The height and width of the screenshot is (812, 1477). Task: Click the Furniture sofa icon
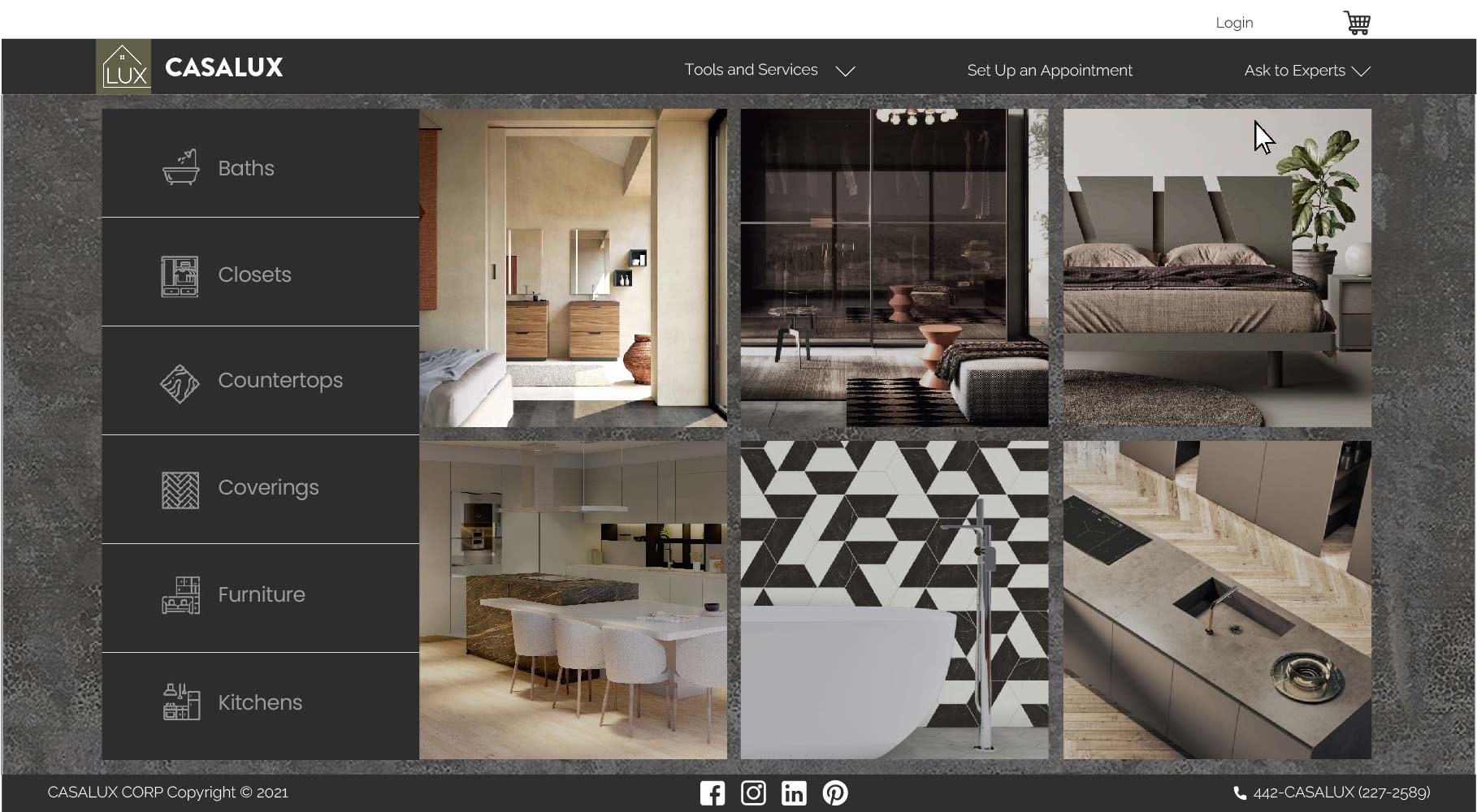pyautogui.click(x=180, y=595)
